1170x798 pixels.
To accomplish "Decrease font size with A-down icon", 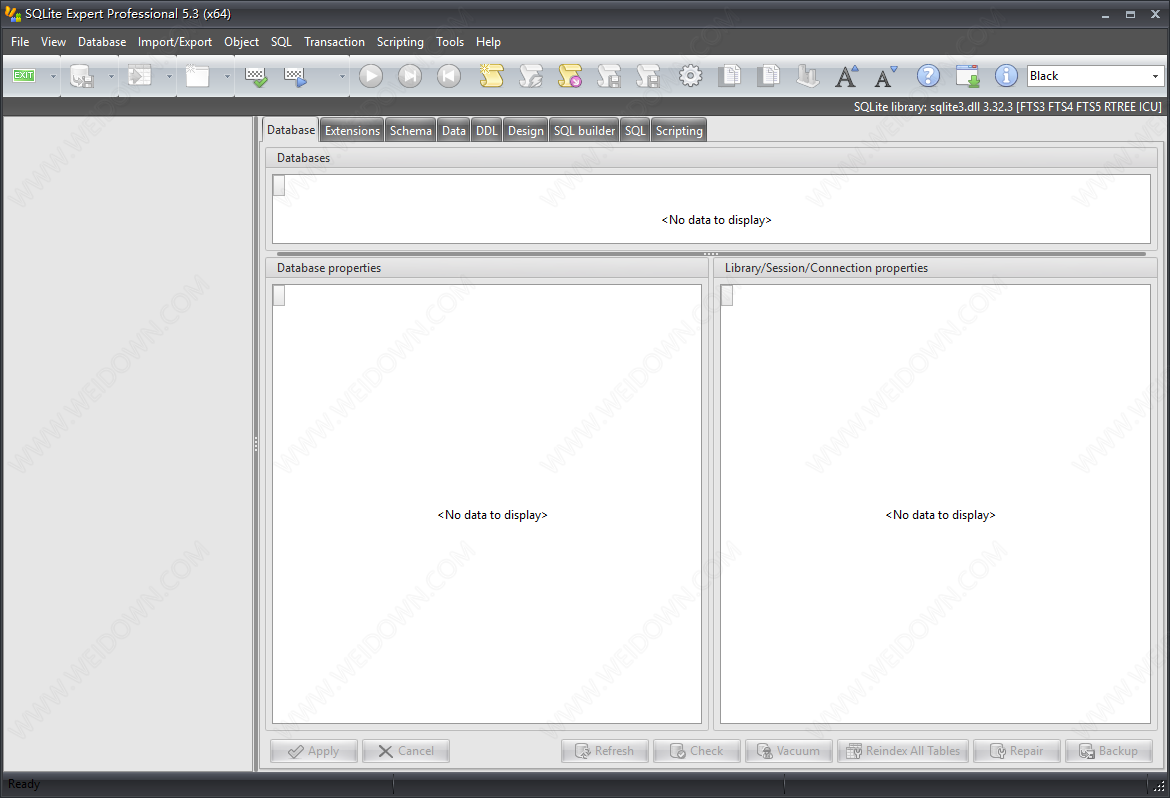I will [x=886, y=76].
